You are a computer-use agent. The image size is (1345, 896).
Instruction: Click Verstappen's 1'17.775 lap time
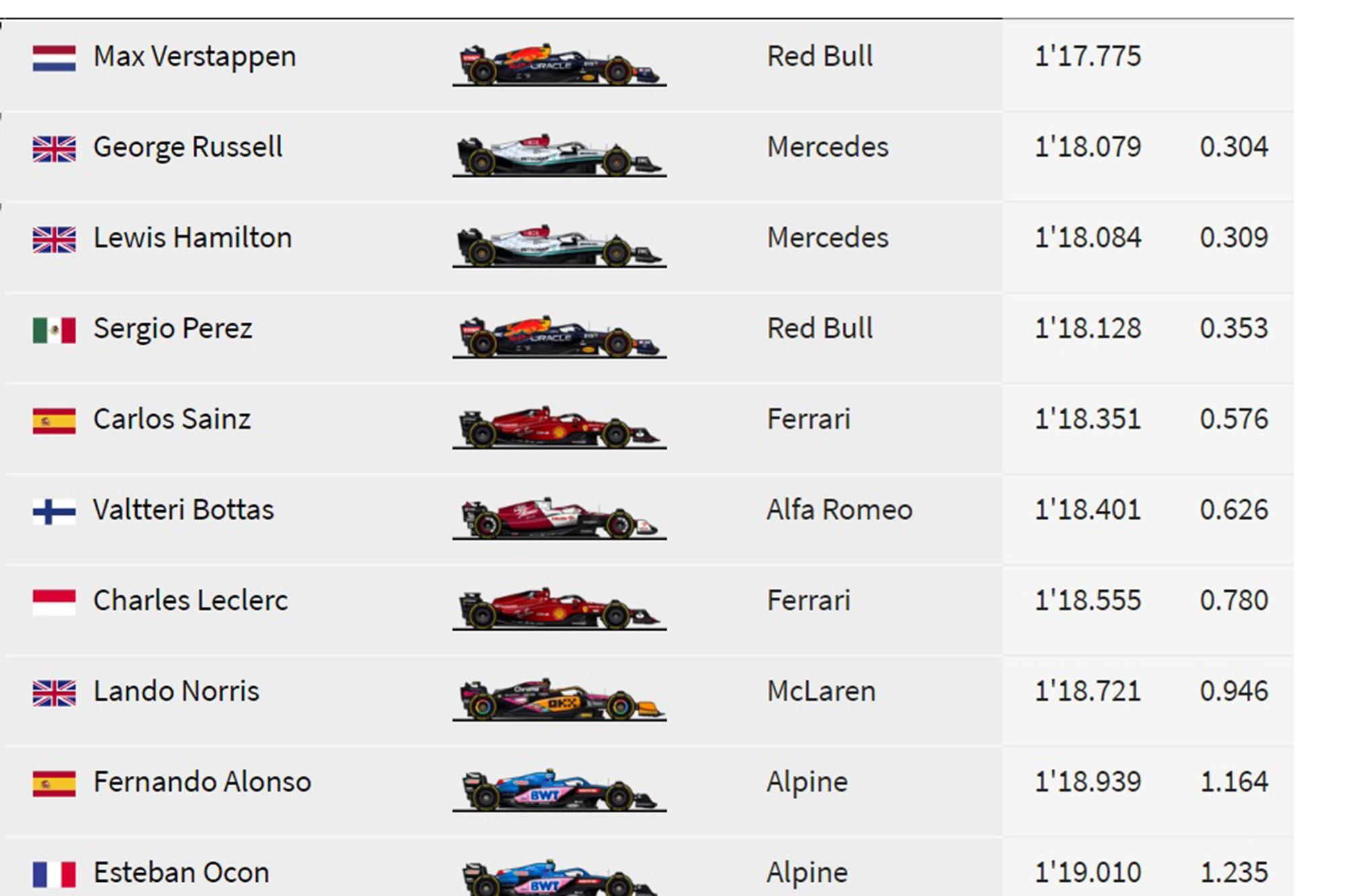click(x=1087, y=56)
